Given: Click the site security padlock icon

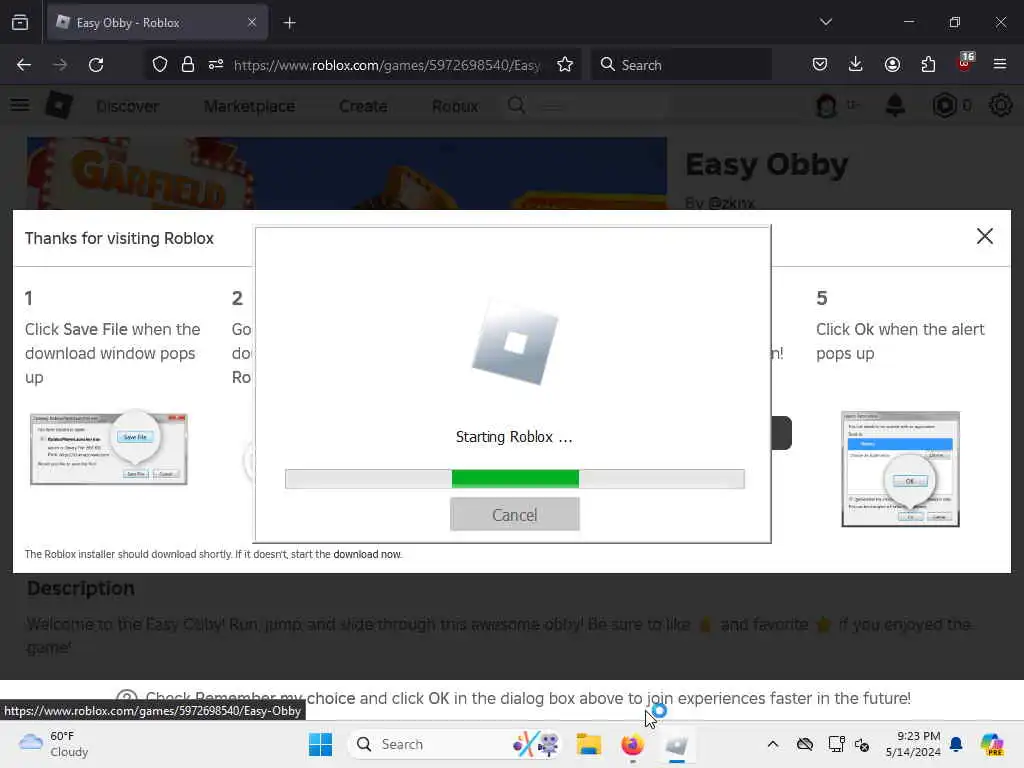Looking at the screenshot, I should click(187, 65).
